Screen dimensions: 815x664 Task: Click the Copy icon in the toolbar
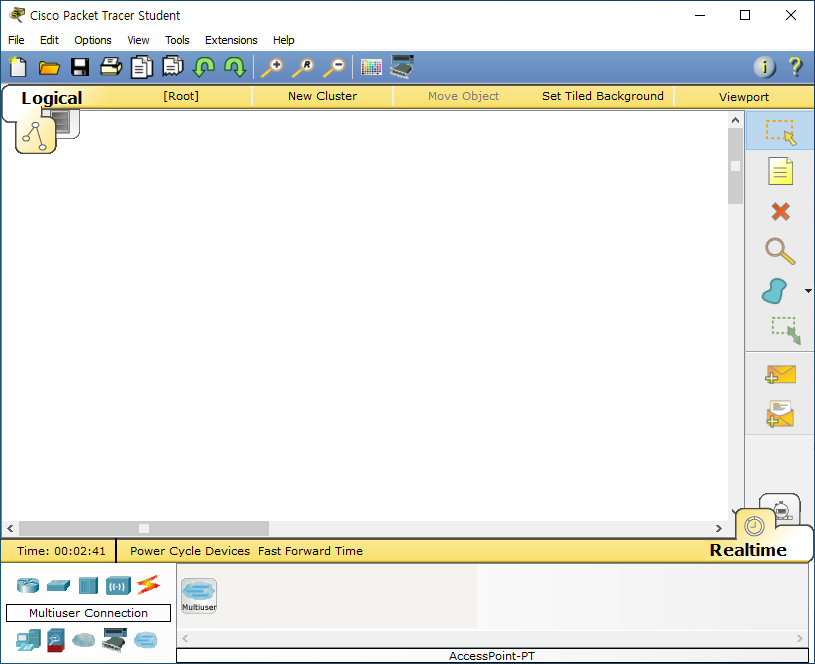pos(141,68)
